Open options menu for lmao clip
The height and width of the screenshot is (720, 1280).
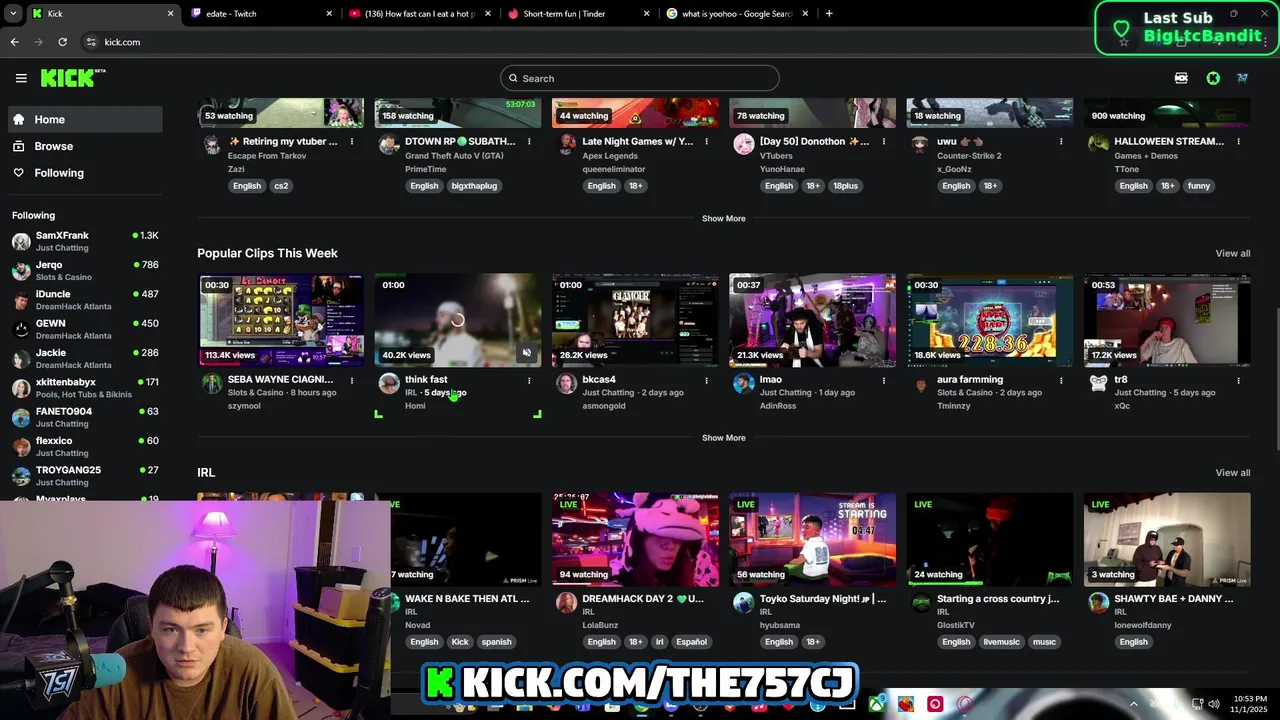pos(884,380)
